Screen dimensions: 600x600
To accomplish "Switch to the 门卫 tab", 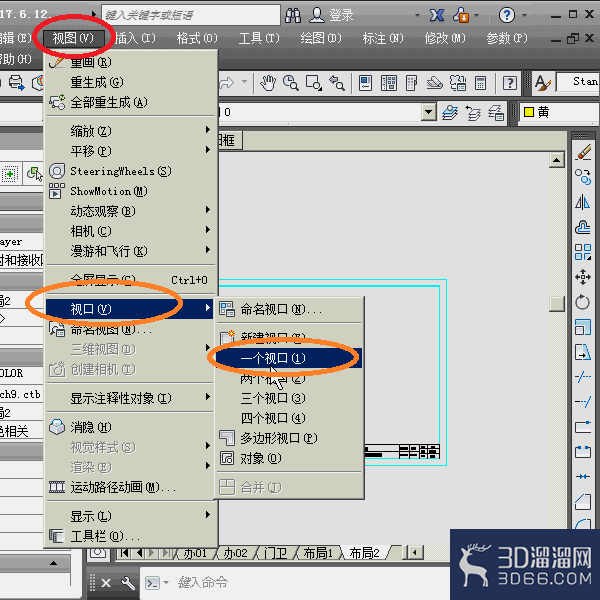I will 276,553.
